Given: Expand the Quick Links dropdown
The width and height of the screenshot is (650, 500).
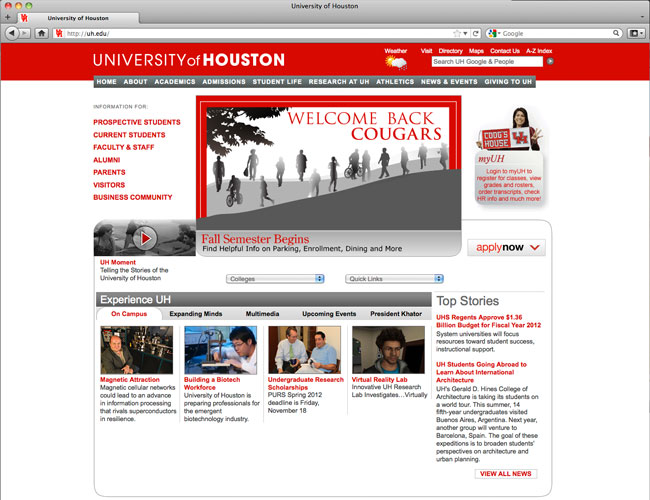Looking at the screenshot, I should click(x=394, y=279).
